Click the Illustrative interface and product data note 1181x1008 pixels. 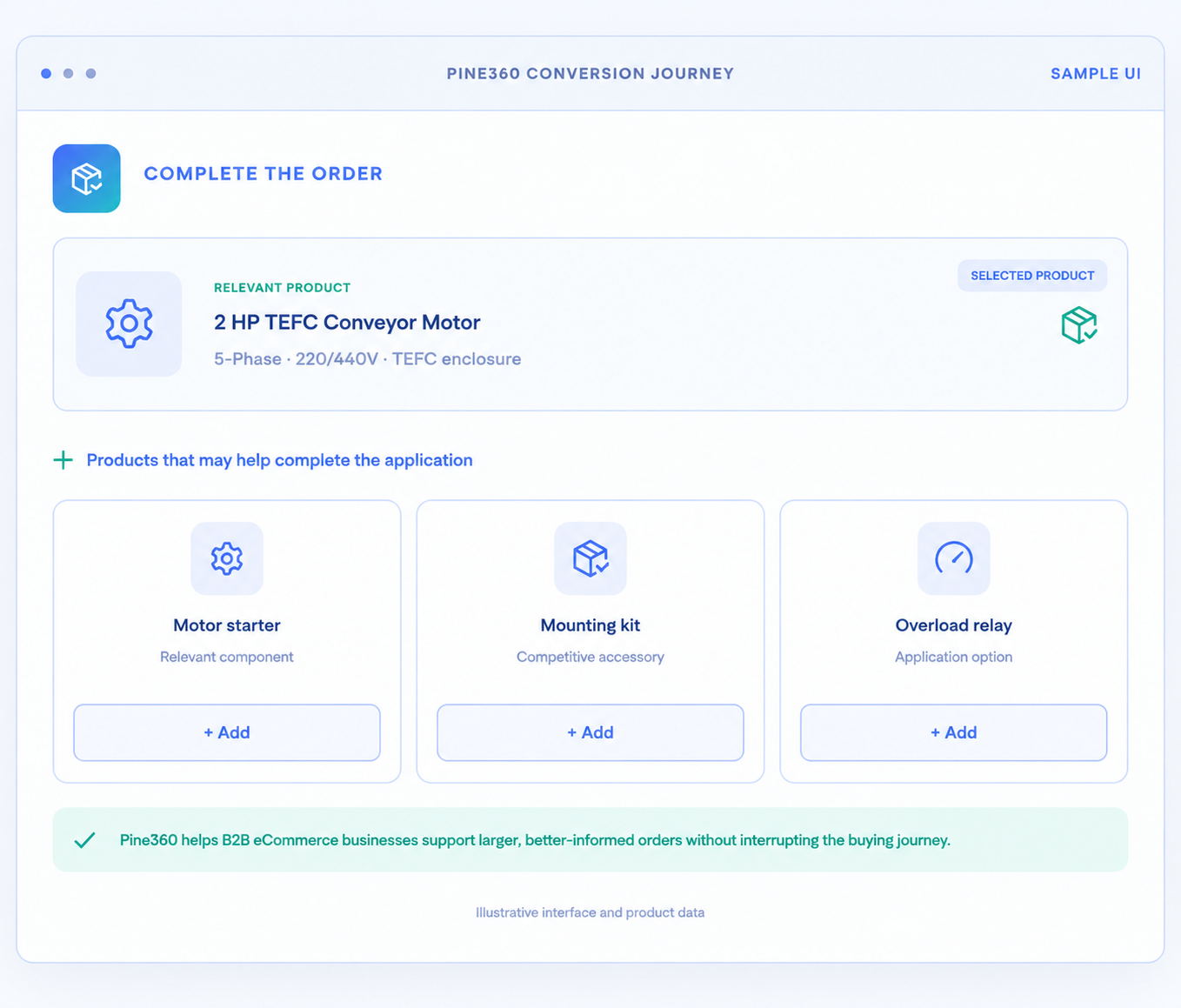(590, 912)
